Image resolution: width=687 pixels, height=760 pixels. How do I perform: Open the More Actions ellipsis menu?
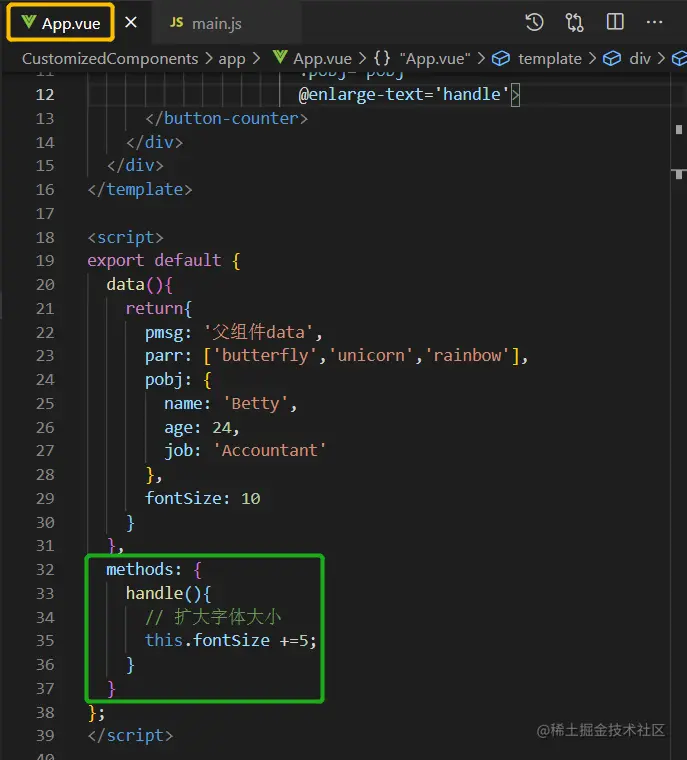click(x=654, y=22)
